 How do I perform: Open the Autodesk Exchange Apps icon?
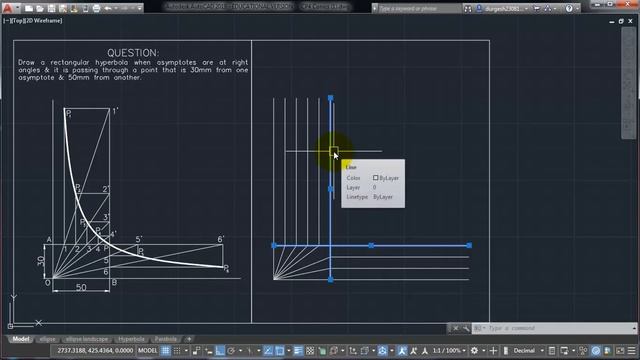(x=547, y=9)
